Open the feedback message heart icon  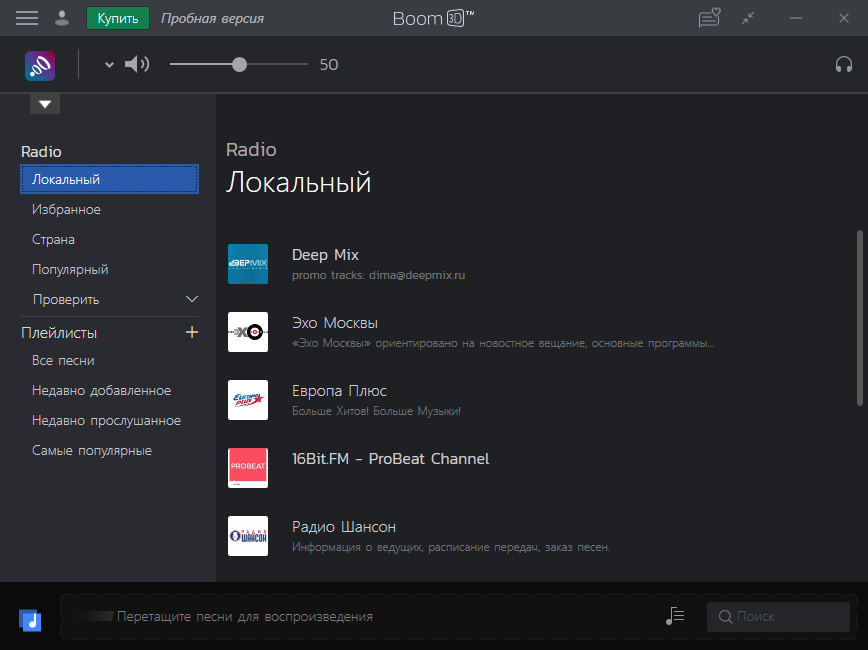click(709, 18)
